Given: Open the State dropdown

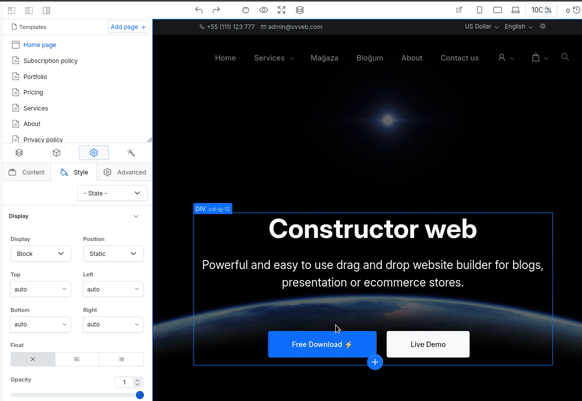Looking at the screenshot, I should (112, 193).
